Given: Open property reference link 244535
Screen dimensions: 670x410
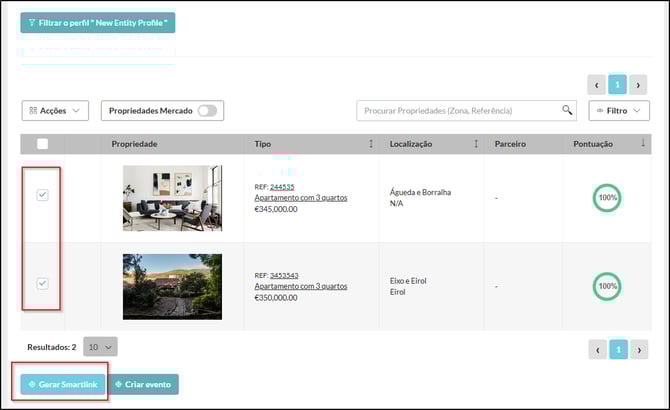Looking at the screenshot, I should (284, 186).
